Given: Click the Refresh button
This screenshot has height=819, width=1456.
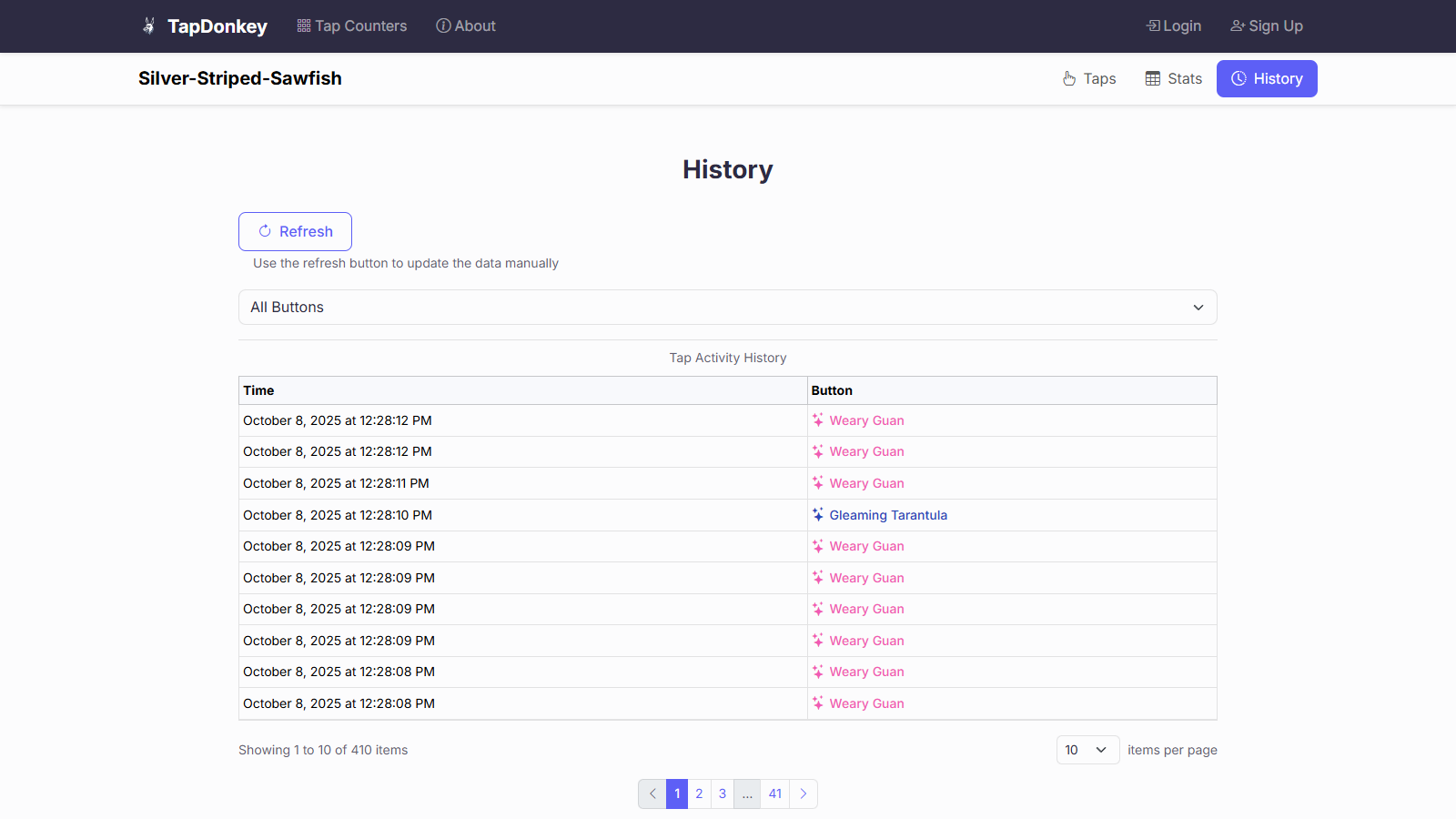Looking at the screenshot, I should click(x=295, y=231).
